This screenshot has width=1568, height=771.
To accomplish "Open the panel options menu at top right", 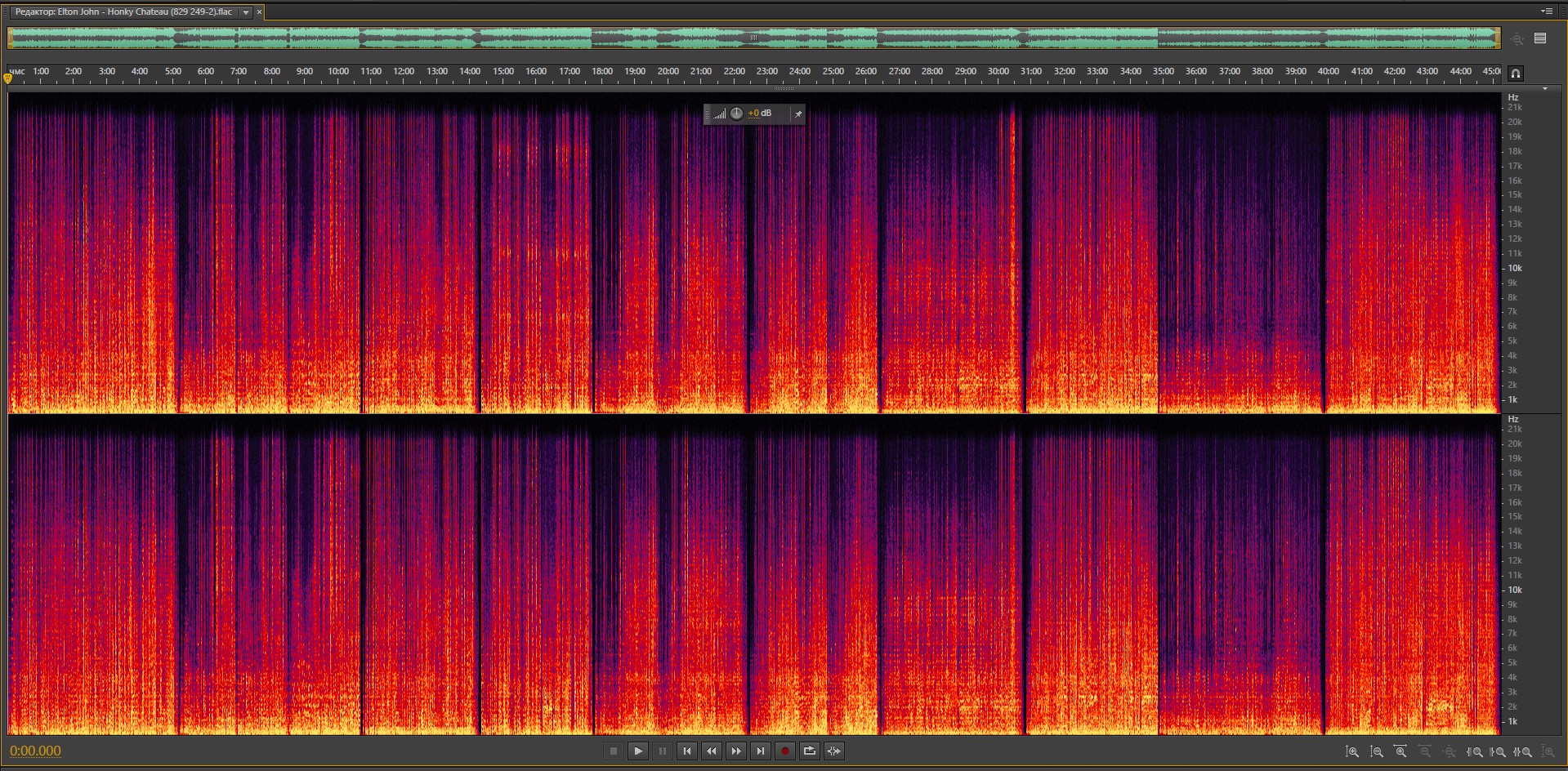I will (x=1546, y=11).
